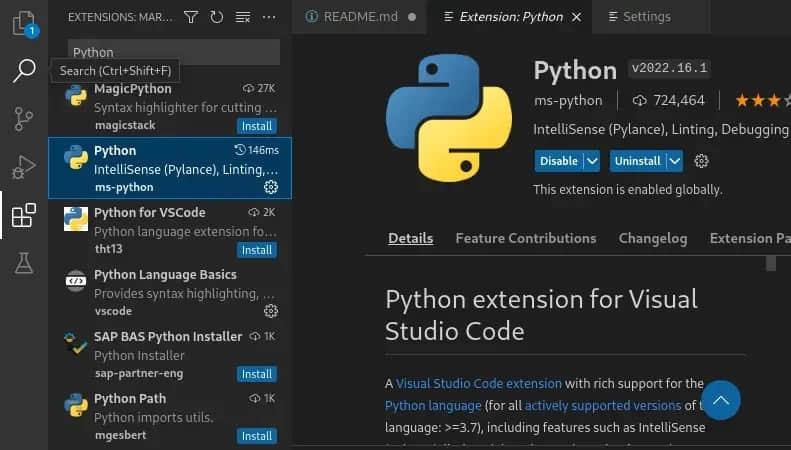The width and height of the screenshot is (791, 450).
Task: Click the filter extensions funnel icon
Action: [190, 17]
